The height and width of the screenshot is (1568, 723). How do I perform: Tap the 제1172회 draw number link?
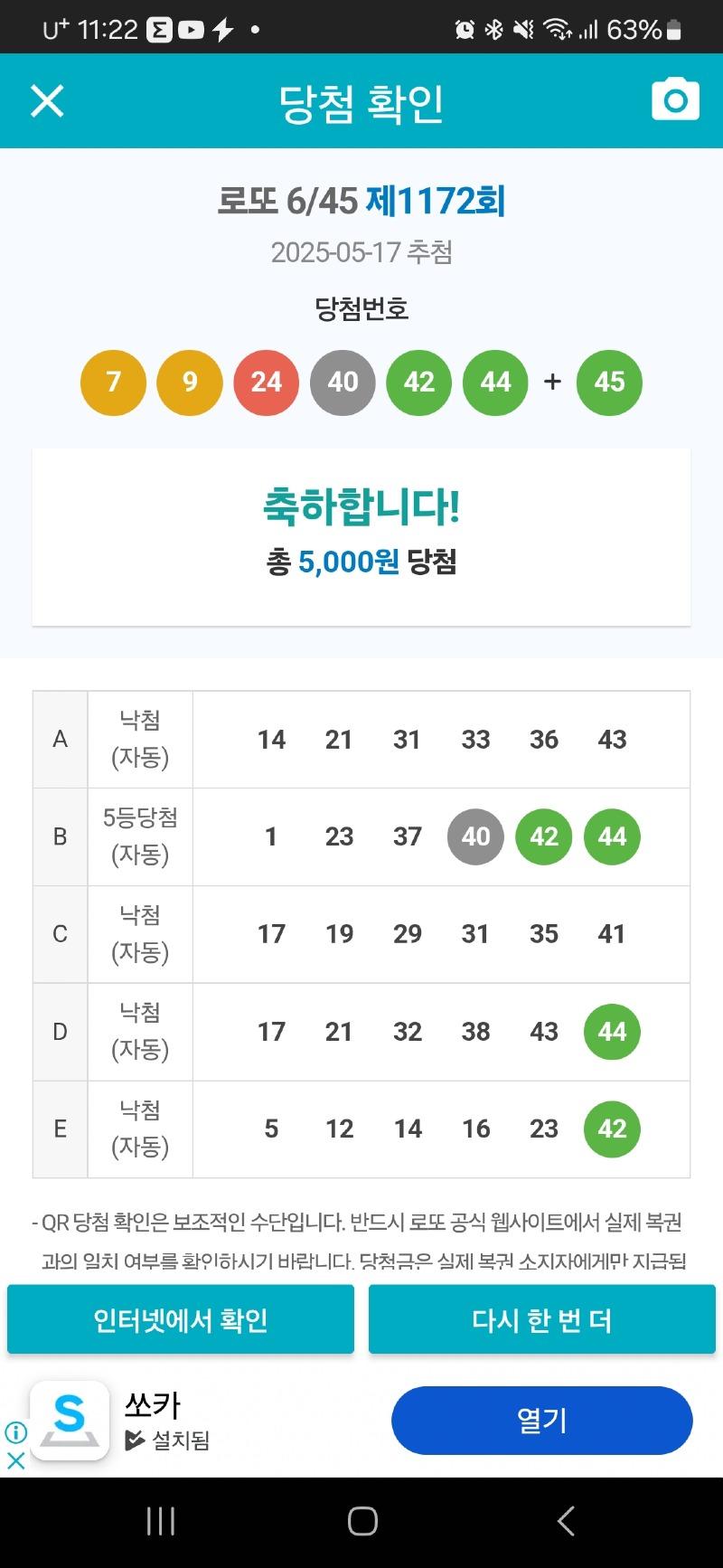pos(435,201)
